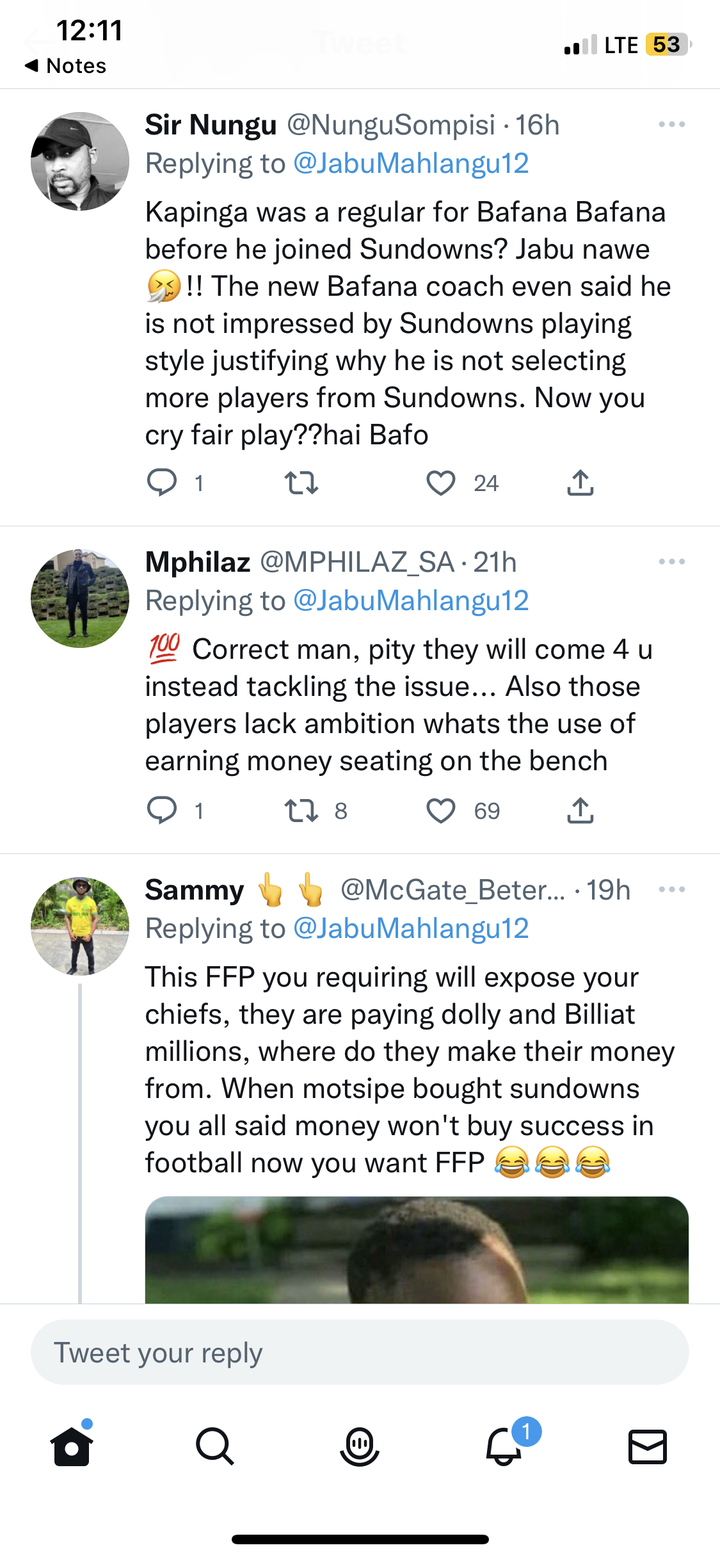Open Sammy's profile picture
The width and height of the screenshot is (720, 1559).
80,926
